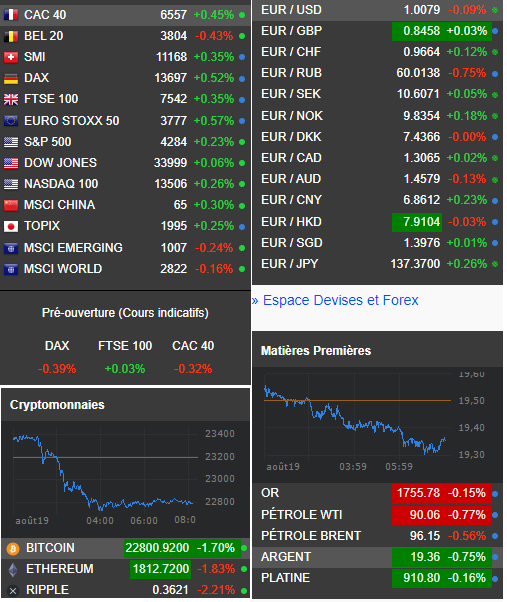507x602 pixels.
Task: Click the DOW JONES value 33999
Action: tap(170, 163)
